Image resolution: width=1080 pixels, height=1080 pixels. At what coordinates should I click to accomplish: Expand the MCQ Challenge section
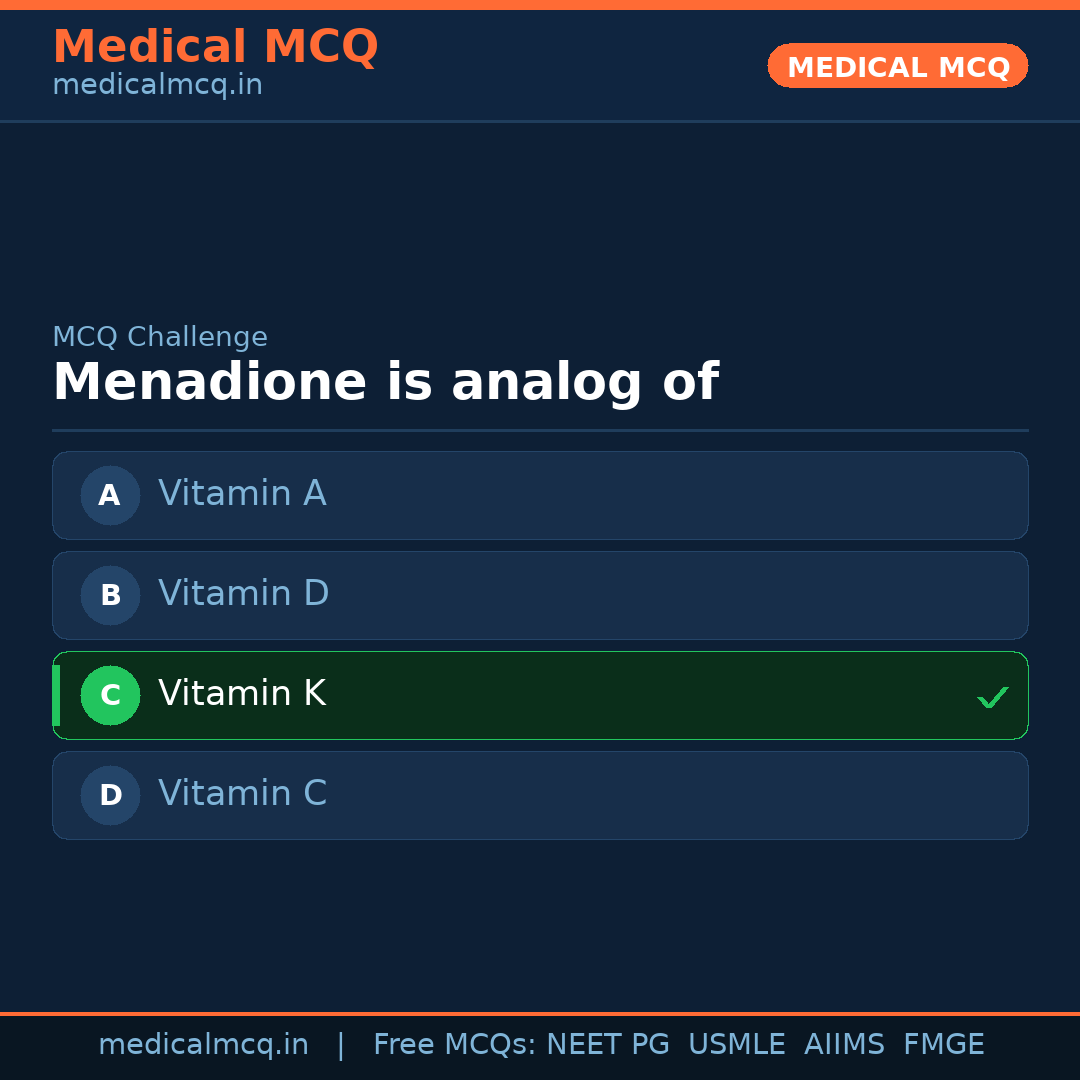tap(160, 337)
